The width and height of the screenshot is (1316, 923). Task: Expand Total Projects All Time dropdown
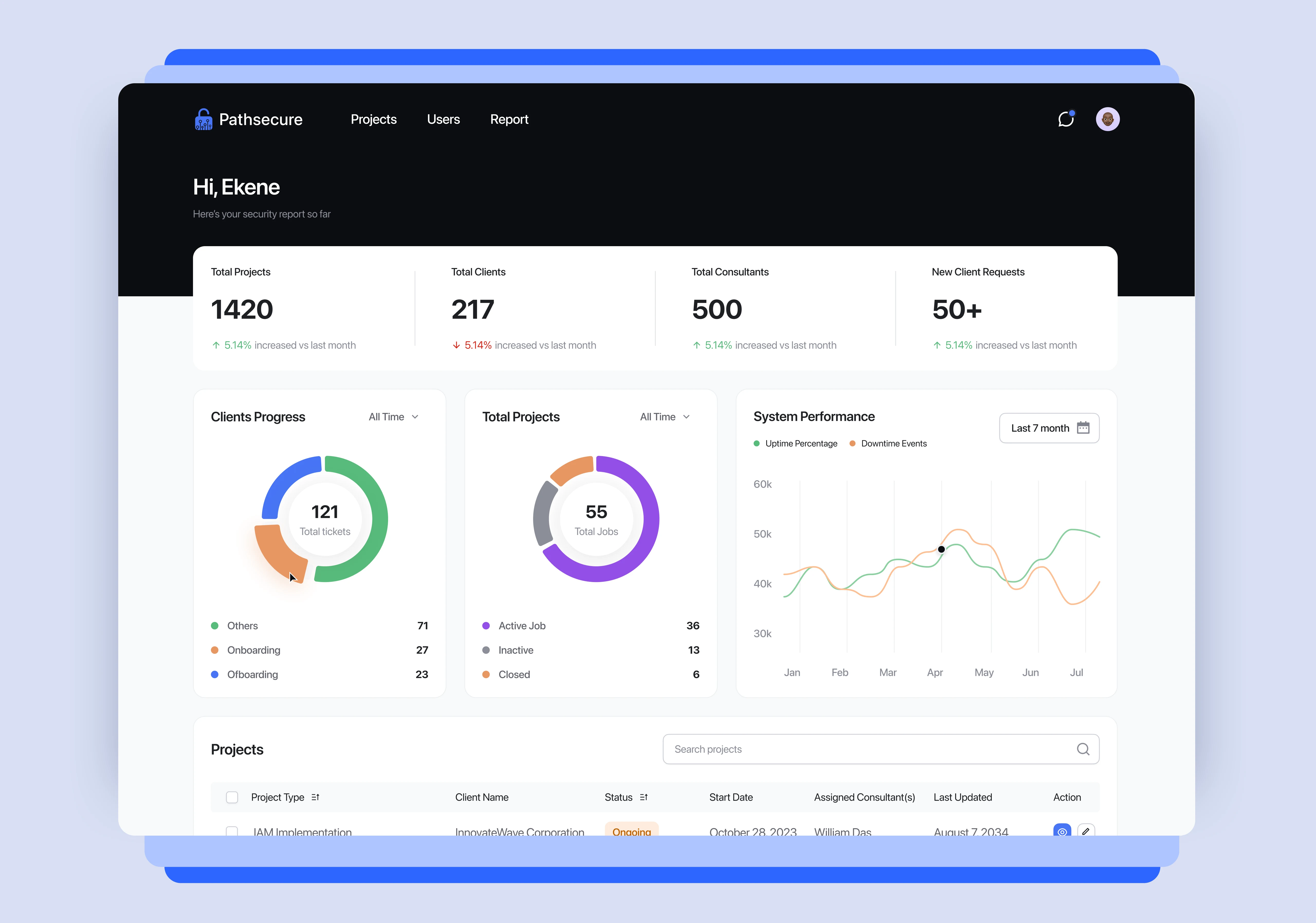[665, 417]
